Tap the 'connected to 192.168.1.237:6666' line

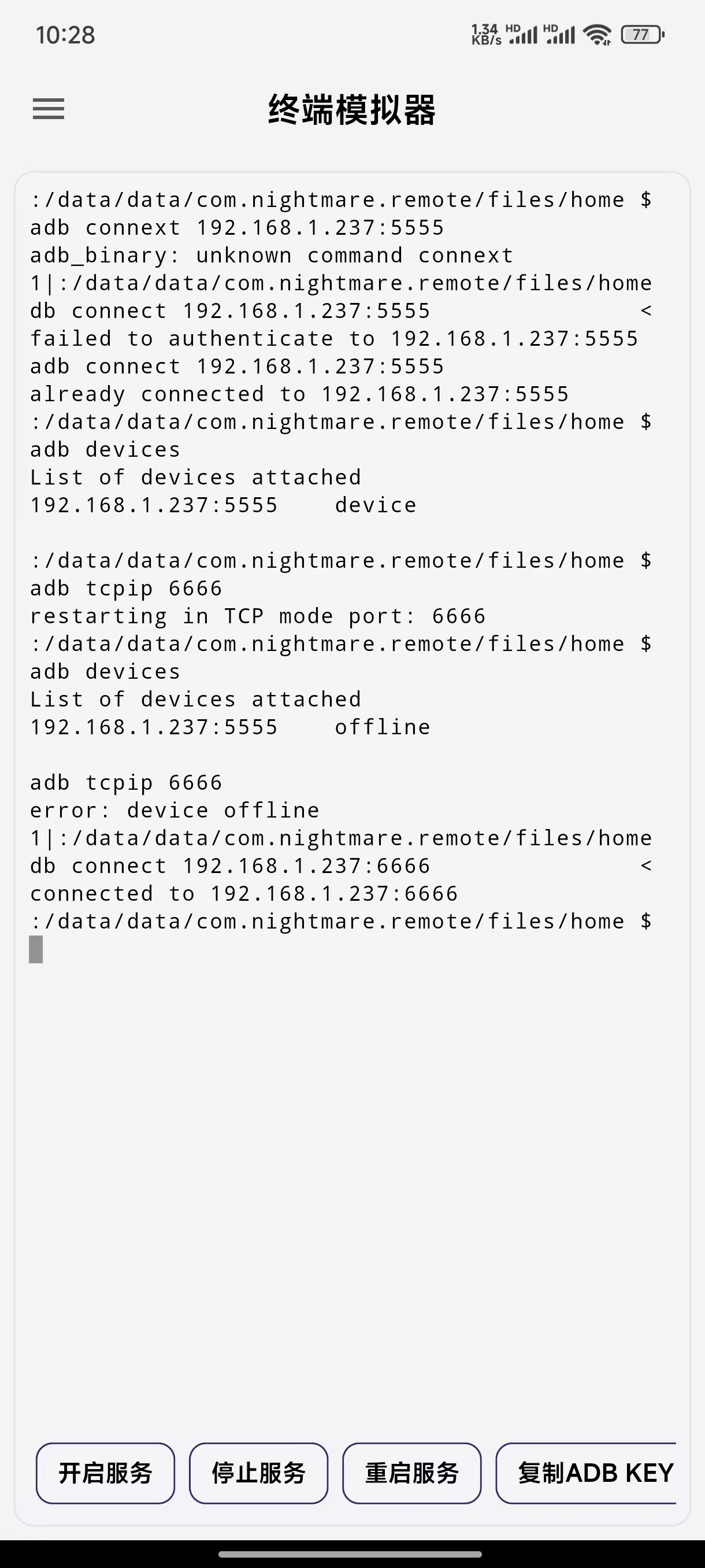click(x=243, y=893)
